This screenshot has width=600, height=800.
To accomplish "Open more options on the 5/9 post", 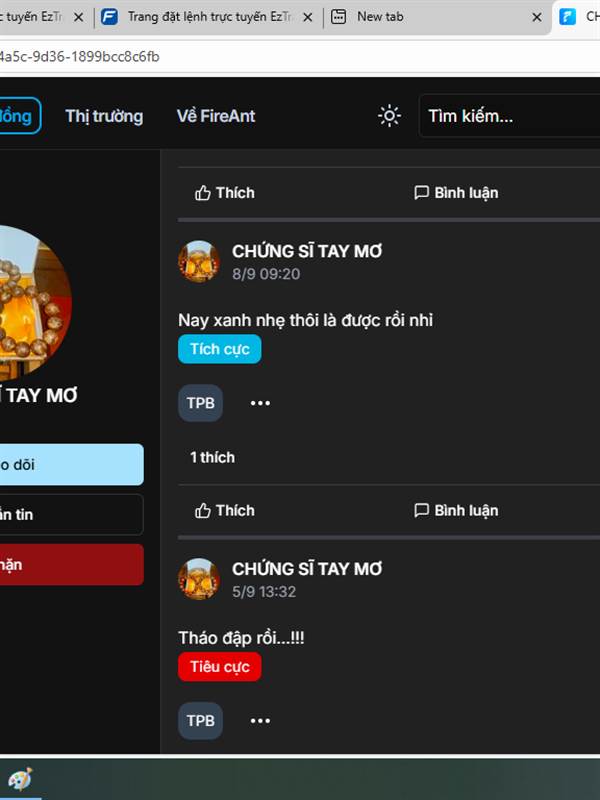I will 260,721.
